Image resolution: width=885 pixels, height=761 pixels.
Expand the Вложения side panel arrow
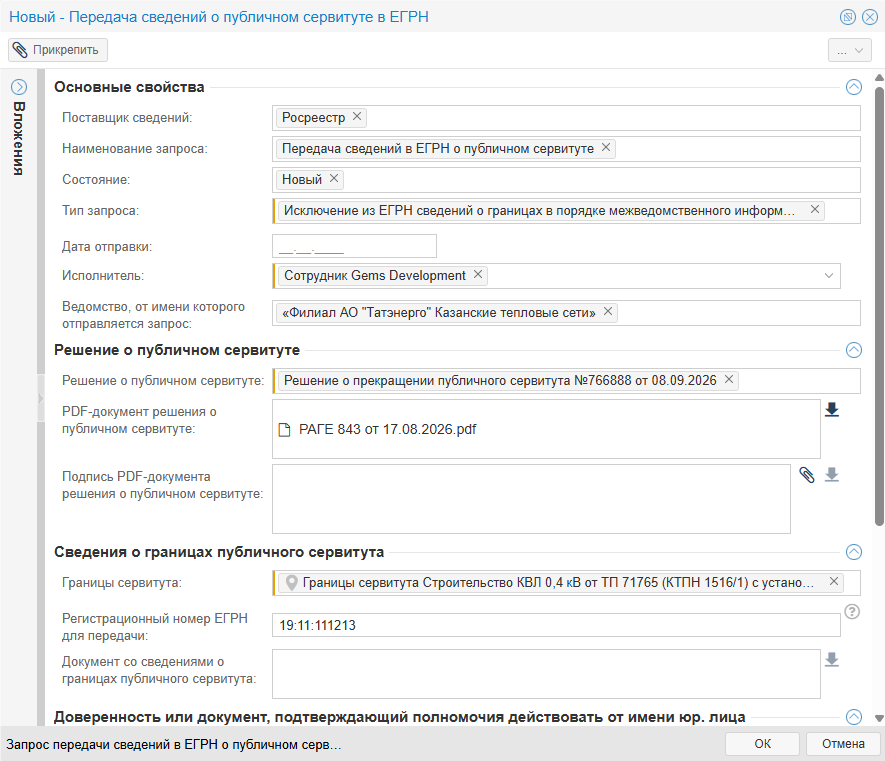click(x=19, y=87)
